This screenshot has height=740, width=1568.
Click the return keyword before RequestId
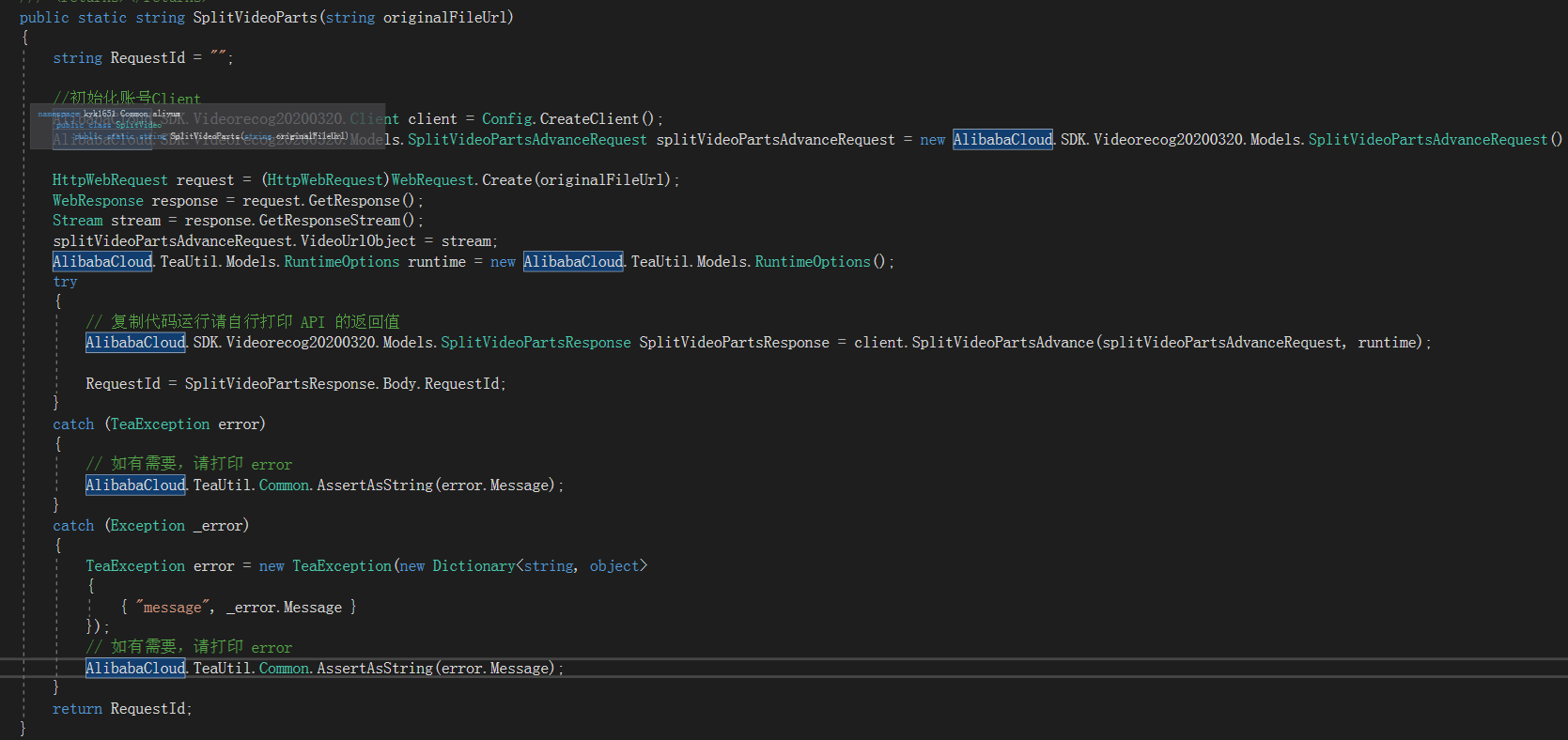click(x=77, y=709)
